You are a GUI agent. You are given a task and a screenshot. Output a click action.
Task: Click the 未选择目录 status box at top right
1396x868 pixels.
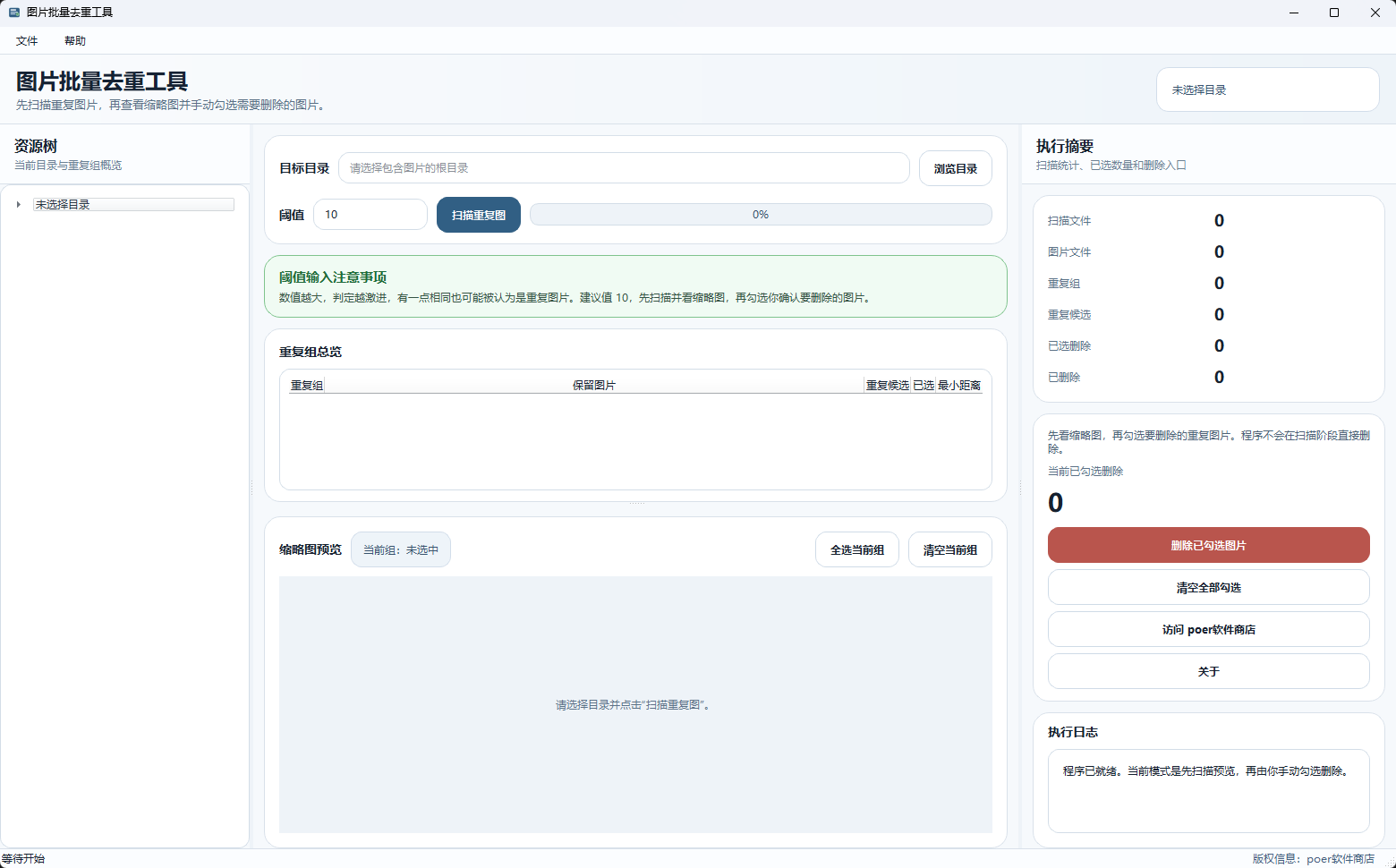click(1267, 89)
